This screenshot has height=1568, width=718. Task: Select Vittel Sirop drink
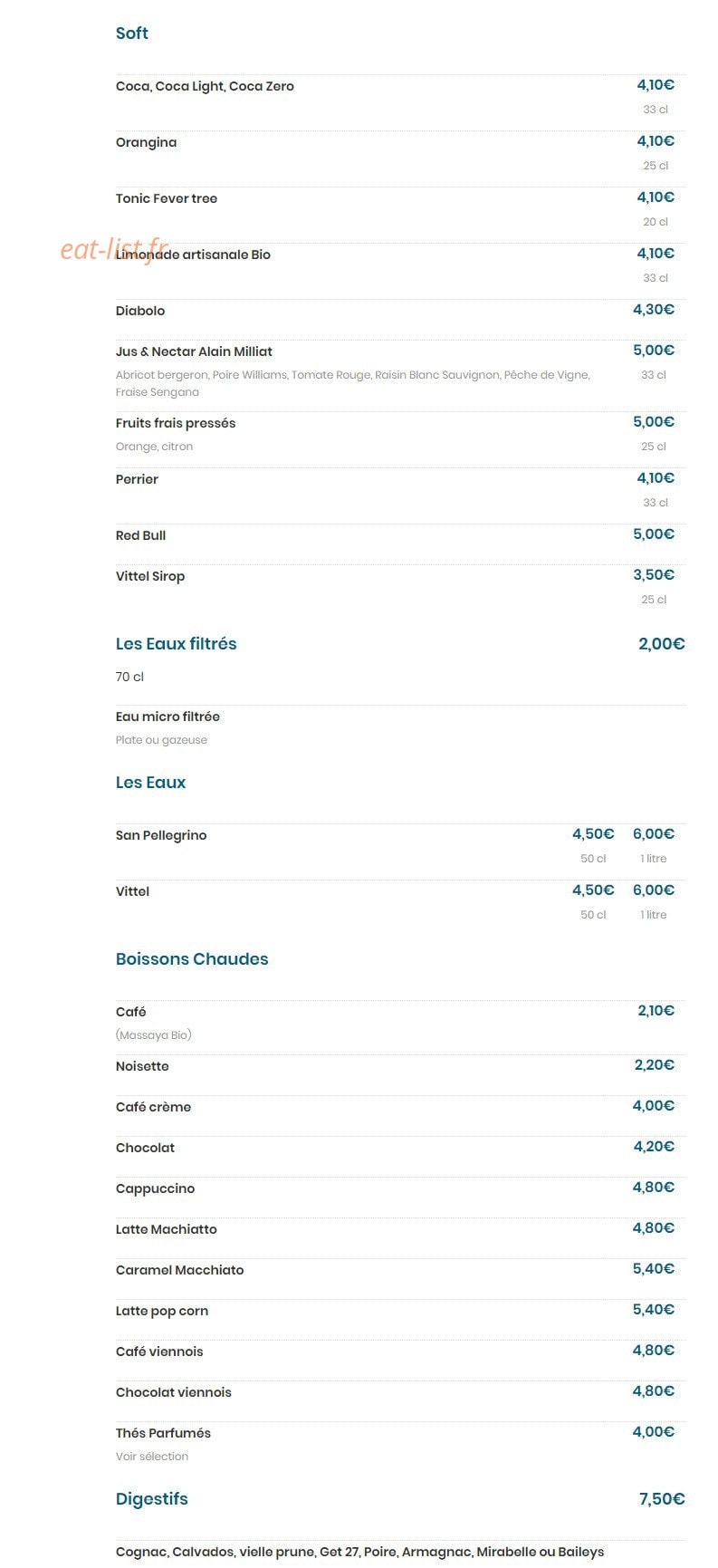(150, 576)
